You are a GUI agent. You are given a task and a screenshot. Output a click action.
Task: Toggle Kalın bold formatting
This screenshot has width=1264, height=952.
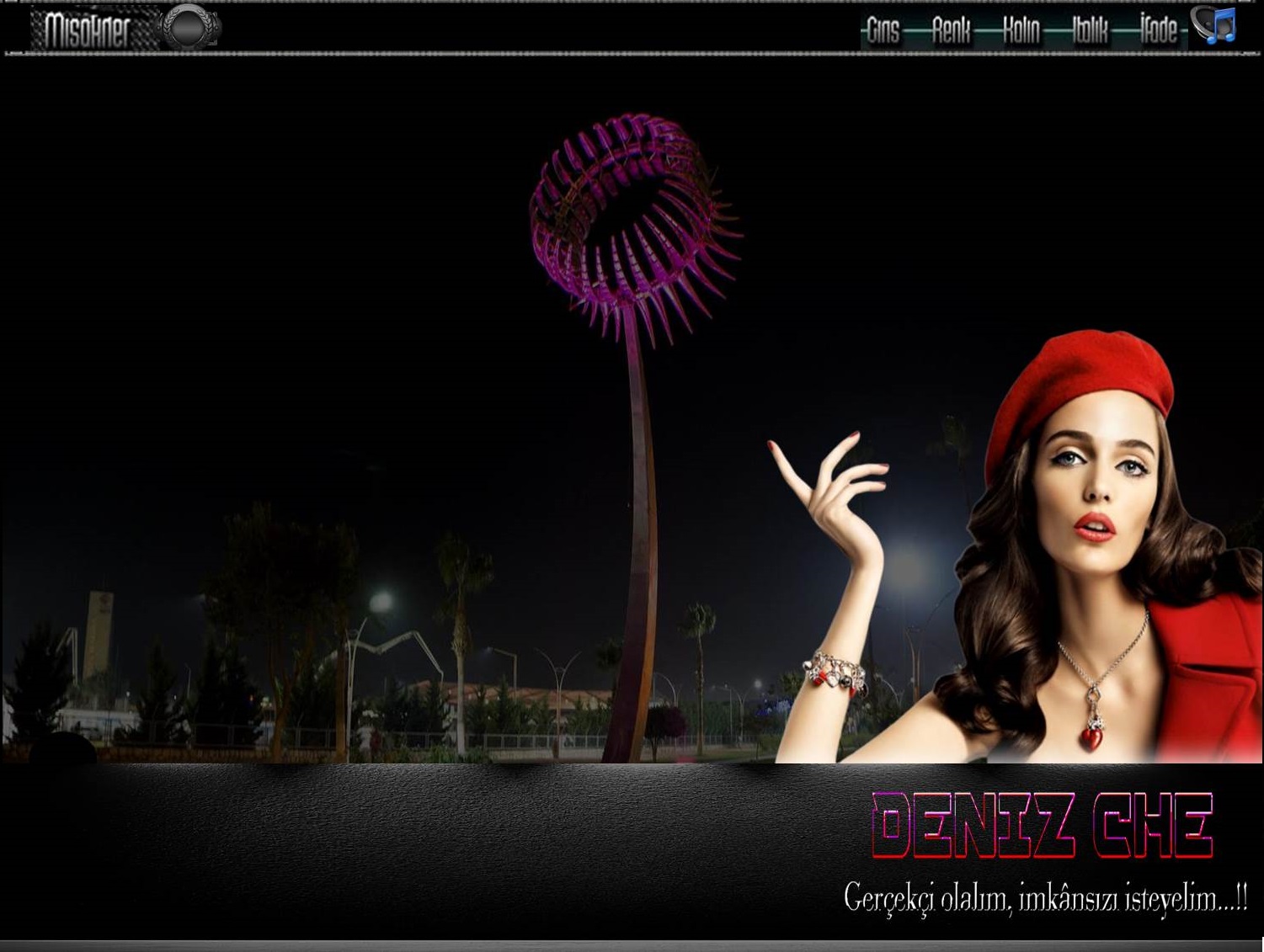tap(1021, 31)
